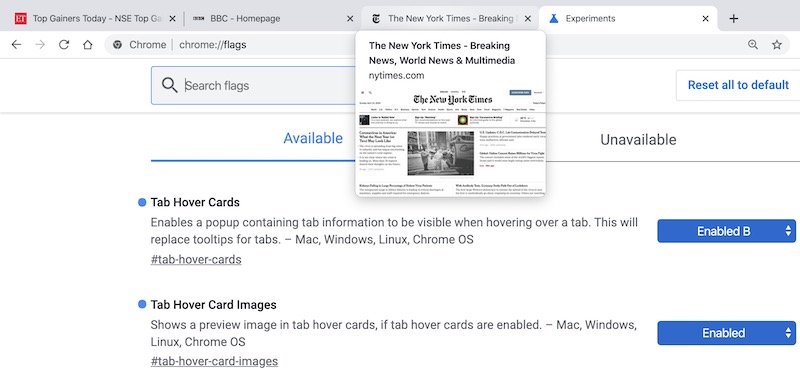The image size is (800, 378).
Task: Click the NYT favicon on New York Times tab
Action: coord(376,19)
